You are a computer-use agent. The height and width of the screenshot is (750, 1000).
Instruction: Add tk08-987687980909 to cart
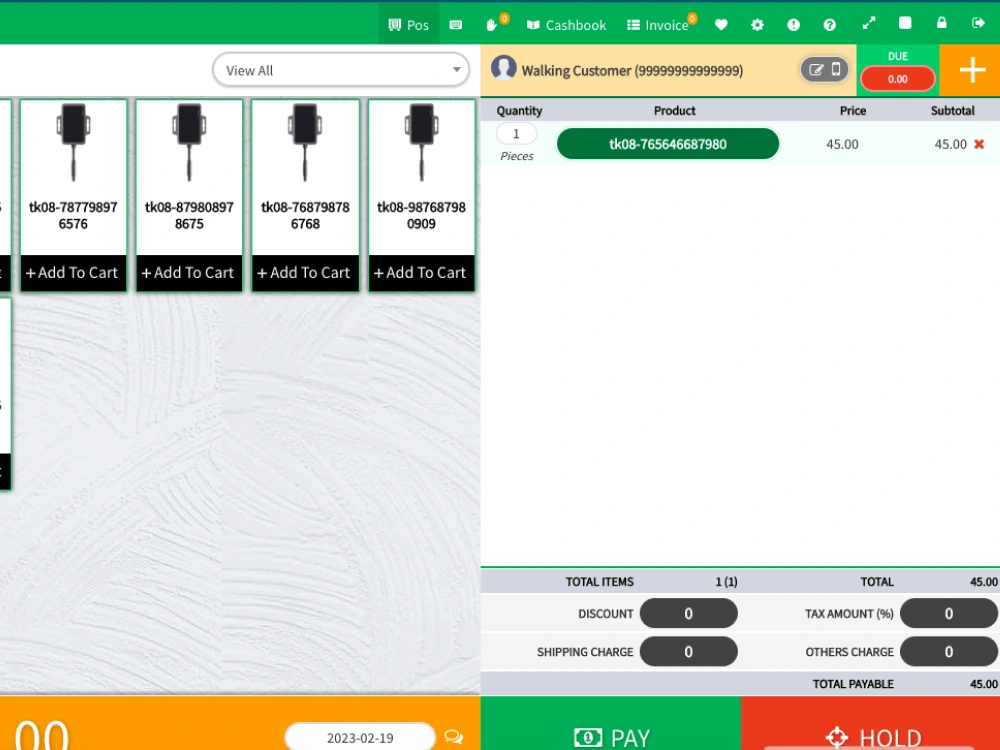pyautogui.click(x=421, y=273)
